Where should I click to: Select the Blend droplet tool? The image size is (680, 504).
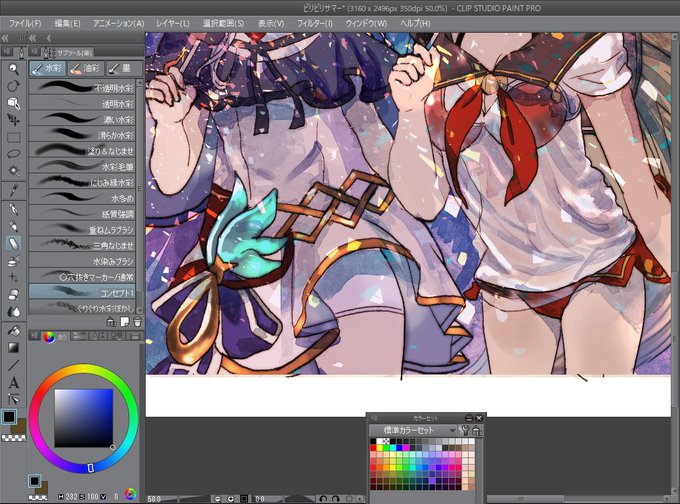[x=14, y=311]
